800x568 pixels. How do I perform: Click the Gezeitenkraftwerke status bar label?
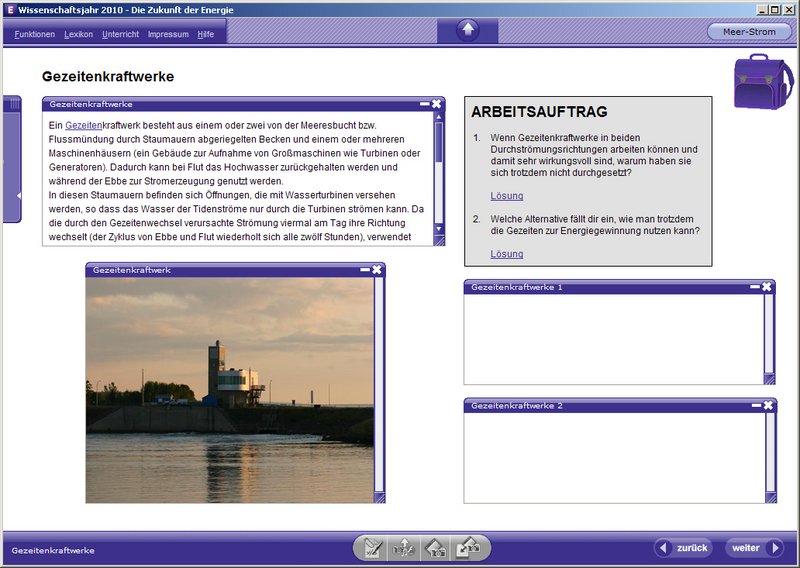[x=53, y=551]
